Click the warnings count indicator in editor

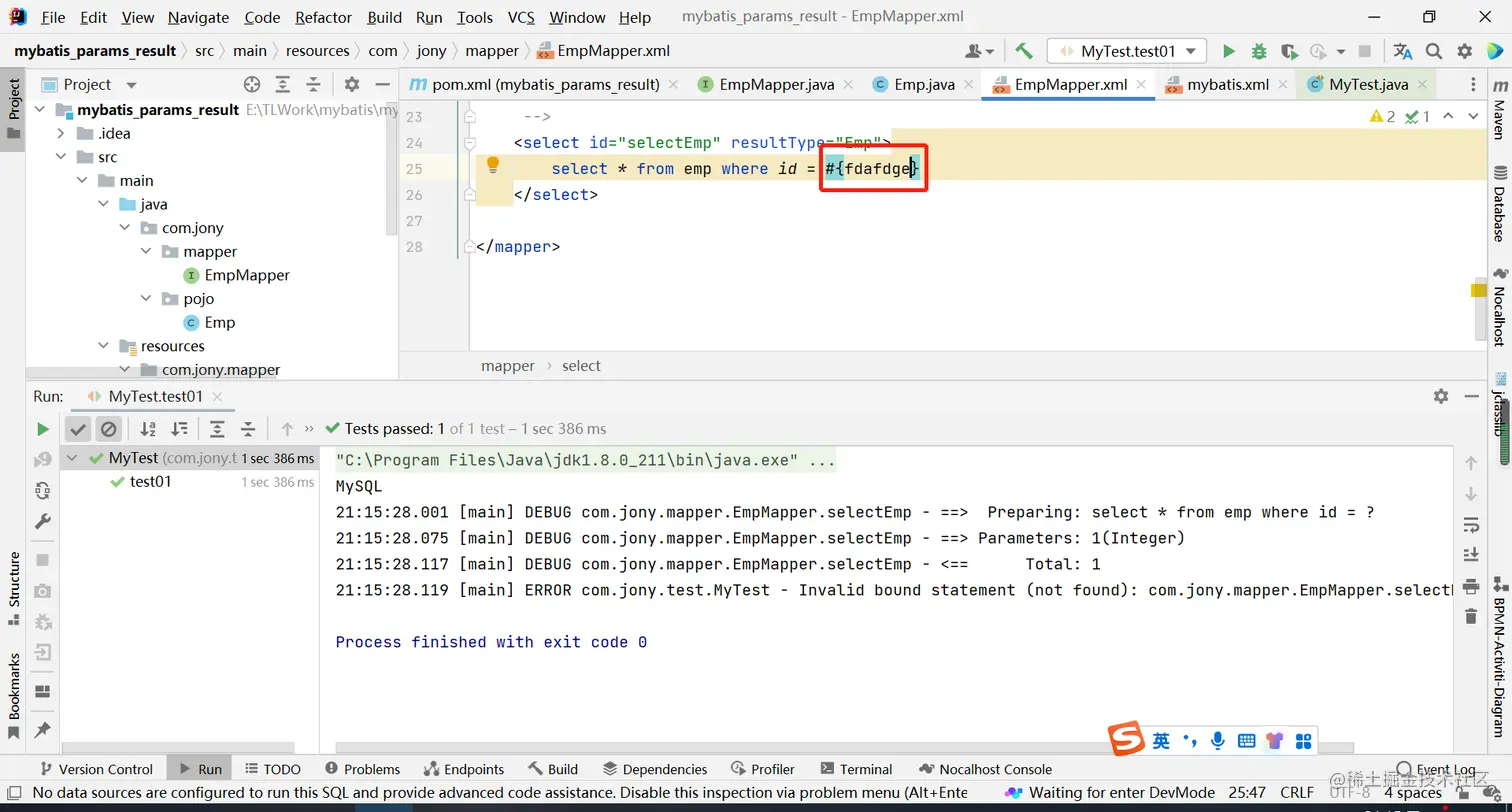(x=1382, y=117)
